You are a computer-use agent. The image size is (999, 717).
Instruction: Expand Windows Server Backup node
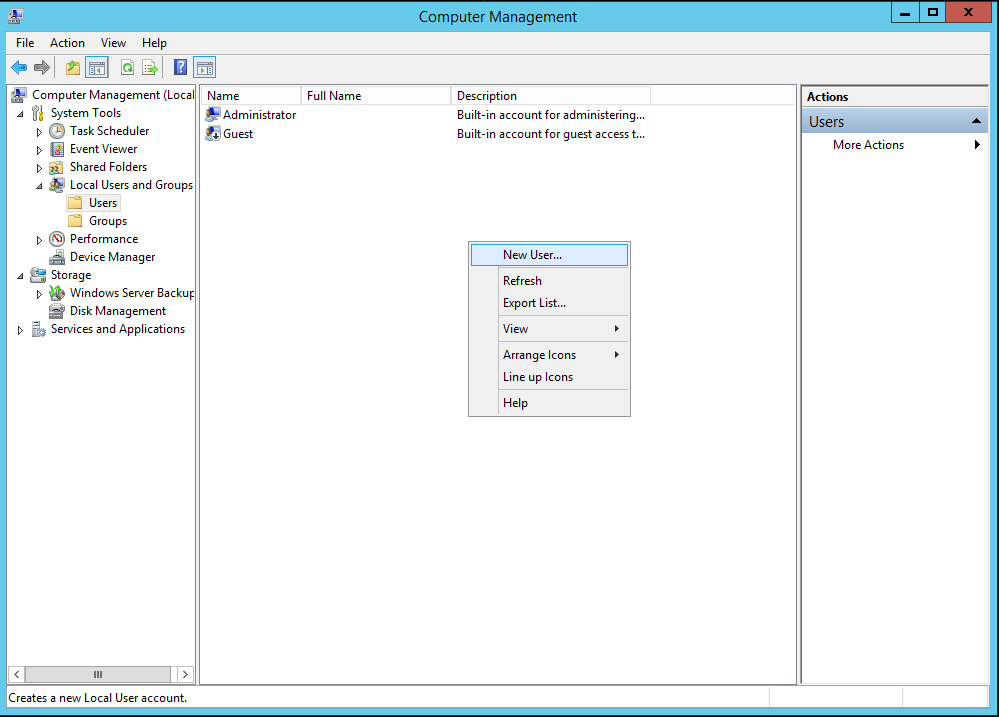click(x=39, y=294)
